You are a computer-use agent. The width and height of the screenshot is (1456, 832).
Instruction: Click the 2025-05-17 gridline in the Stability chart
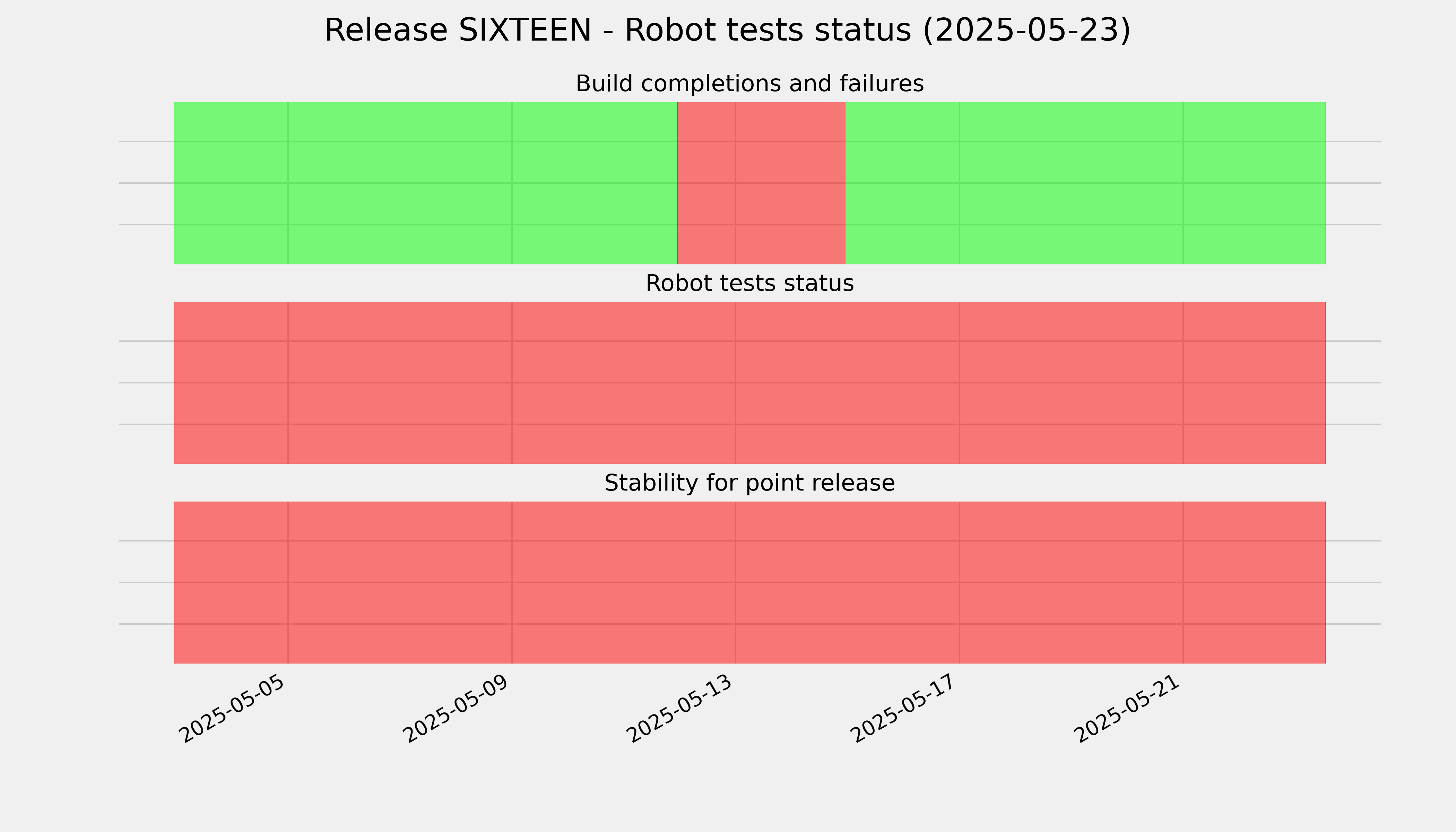coord(960,582)
